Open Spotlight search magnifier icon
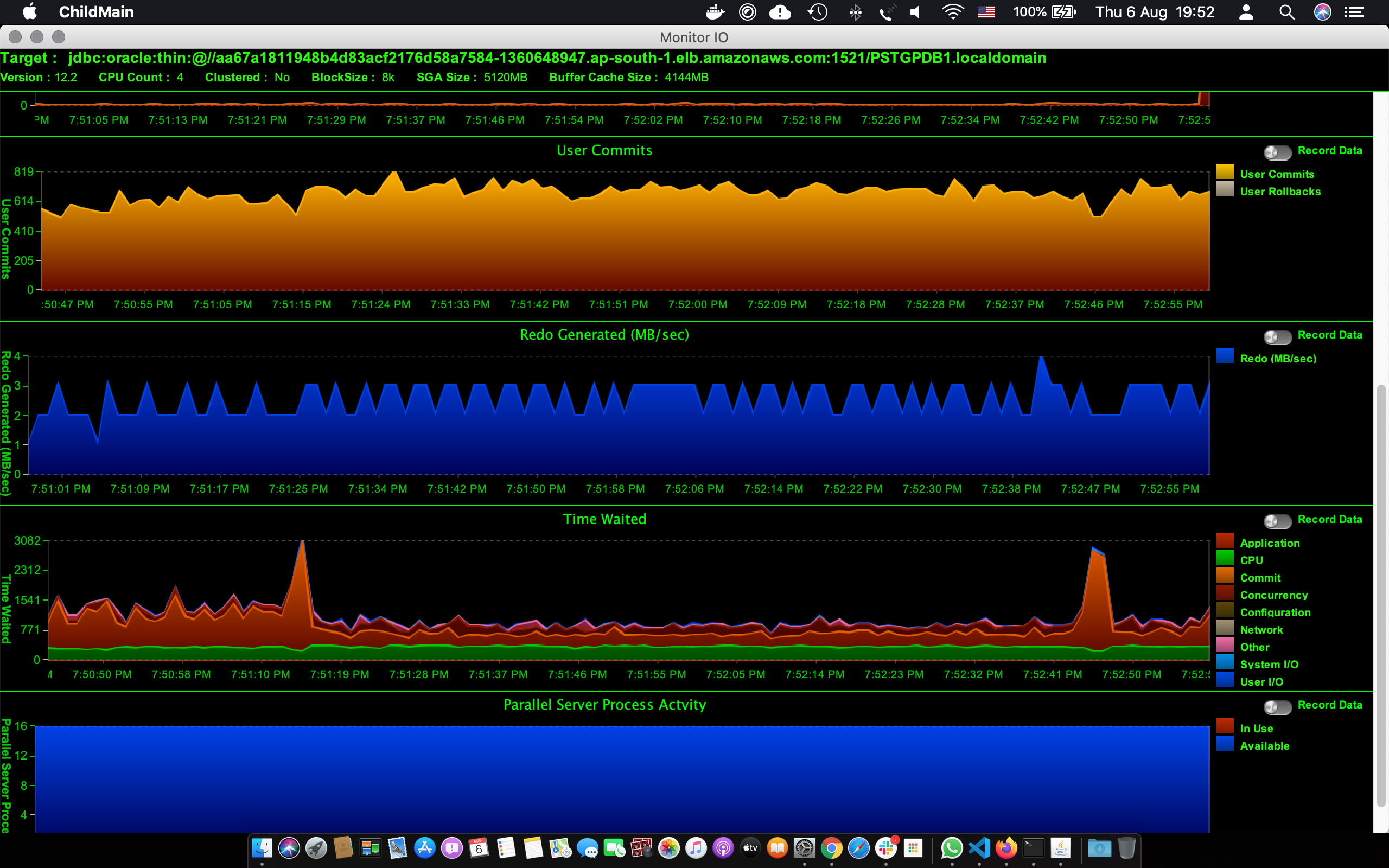 coord(1286,12)
